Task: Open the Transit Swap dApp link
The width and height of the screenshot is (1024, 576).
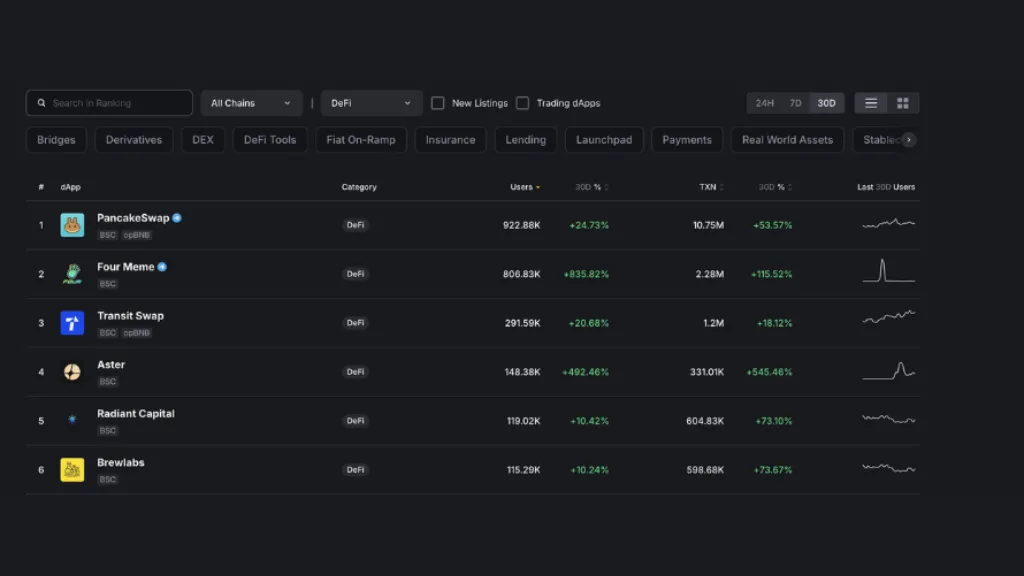Action: point(131,316)
